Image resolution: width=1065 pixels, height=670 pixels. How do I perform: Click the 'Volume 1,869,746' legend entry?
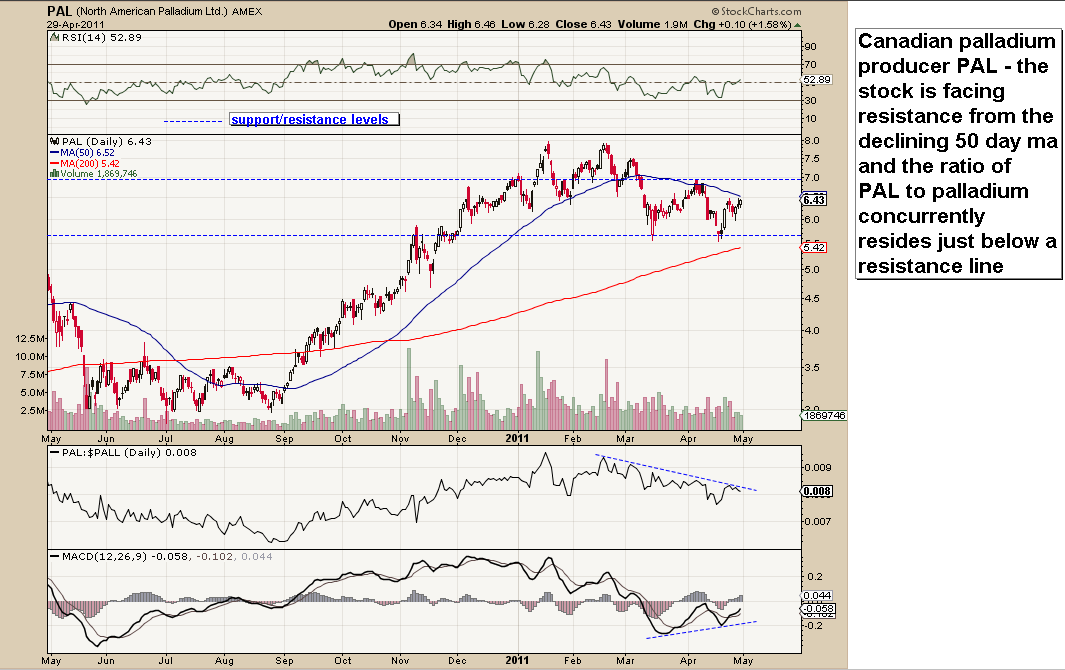(98, 174)
